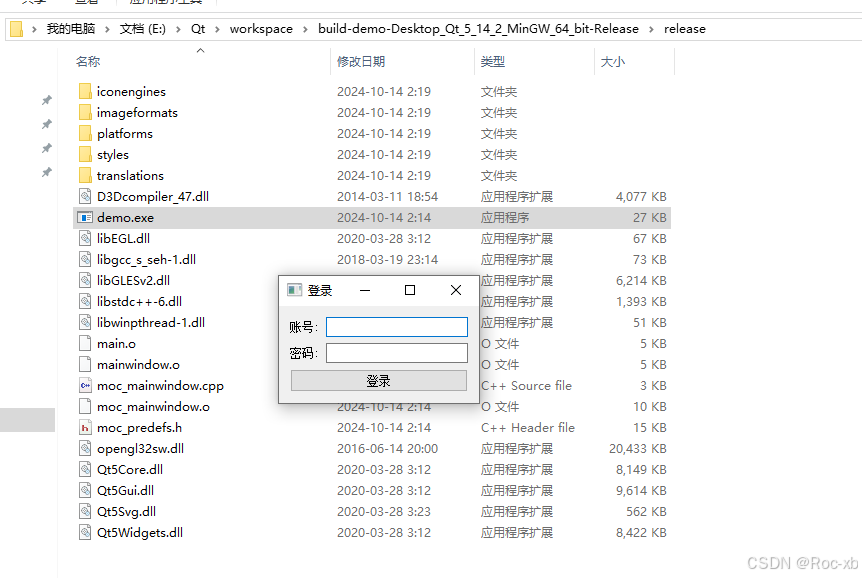
Task: Sort files by 类型 column header
Action: (x=493, y=62)
